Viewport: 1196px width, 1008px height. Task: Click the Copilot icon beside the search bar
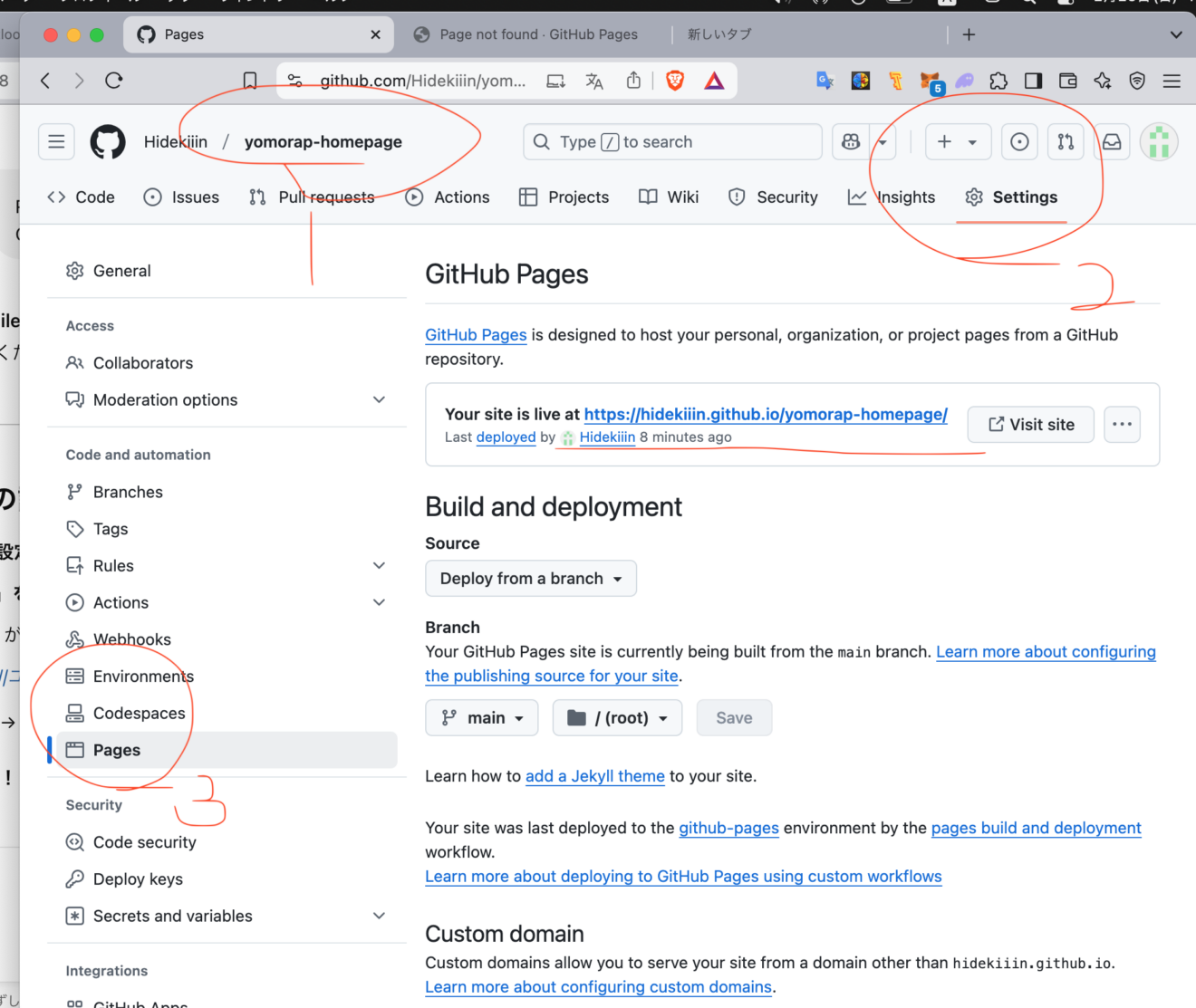[850, 141]
